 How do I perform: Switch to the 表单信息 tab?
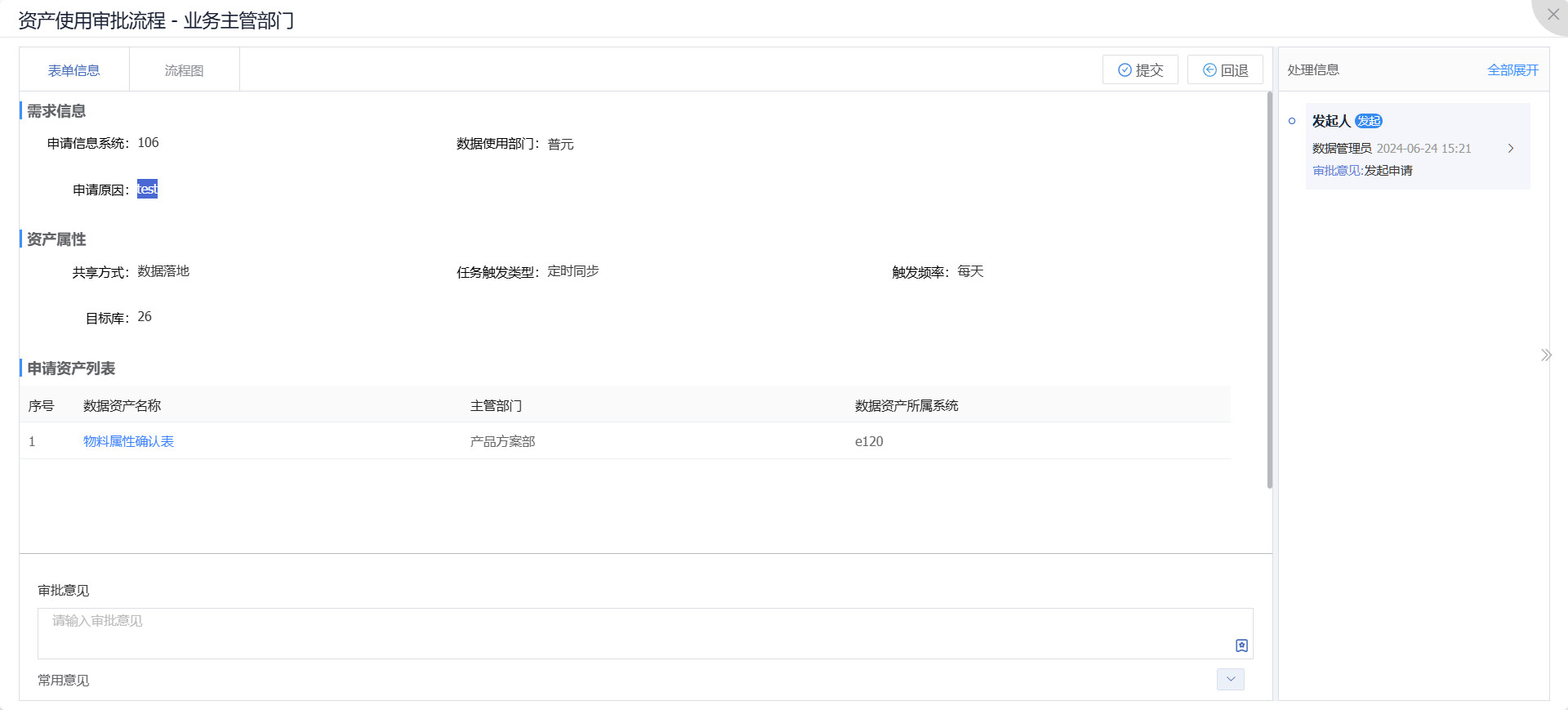[x=73, y=70]
